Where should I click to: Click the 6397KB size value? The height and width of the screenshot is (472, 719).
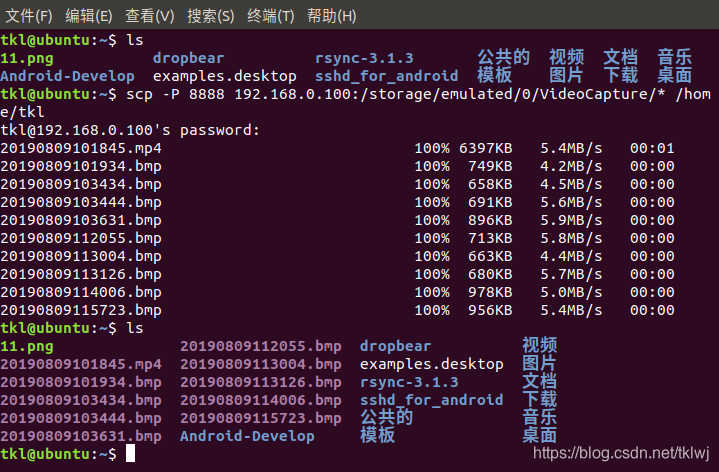[486, 148]
